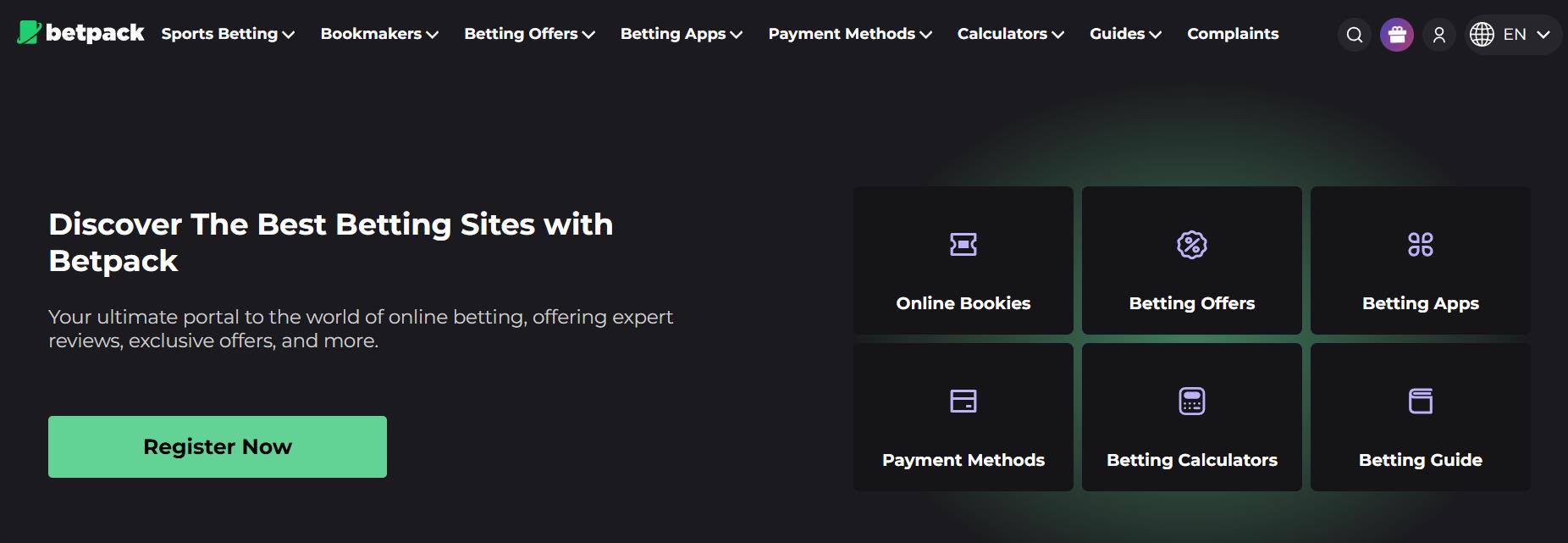Click the purple gift box icon
The height and width of the screenshot is (543, 1568).
(1397, 35)
